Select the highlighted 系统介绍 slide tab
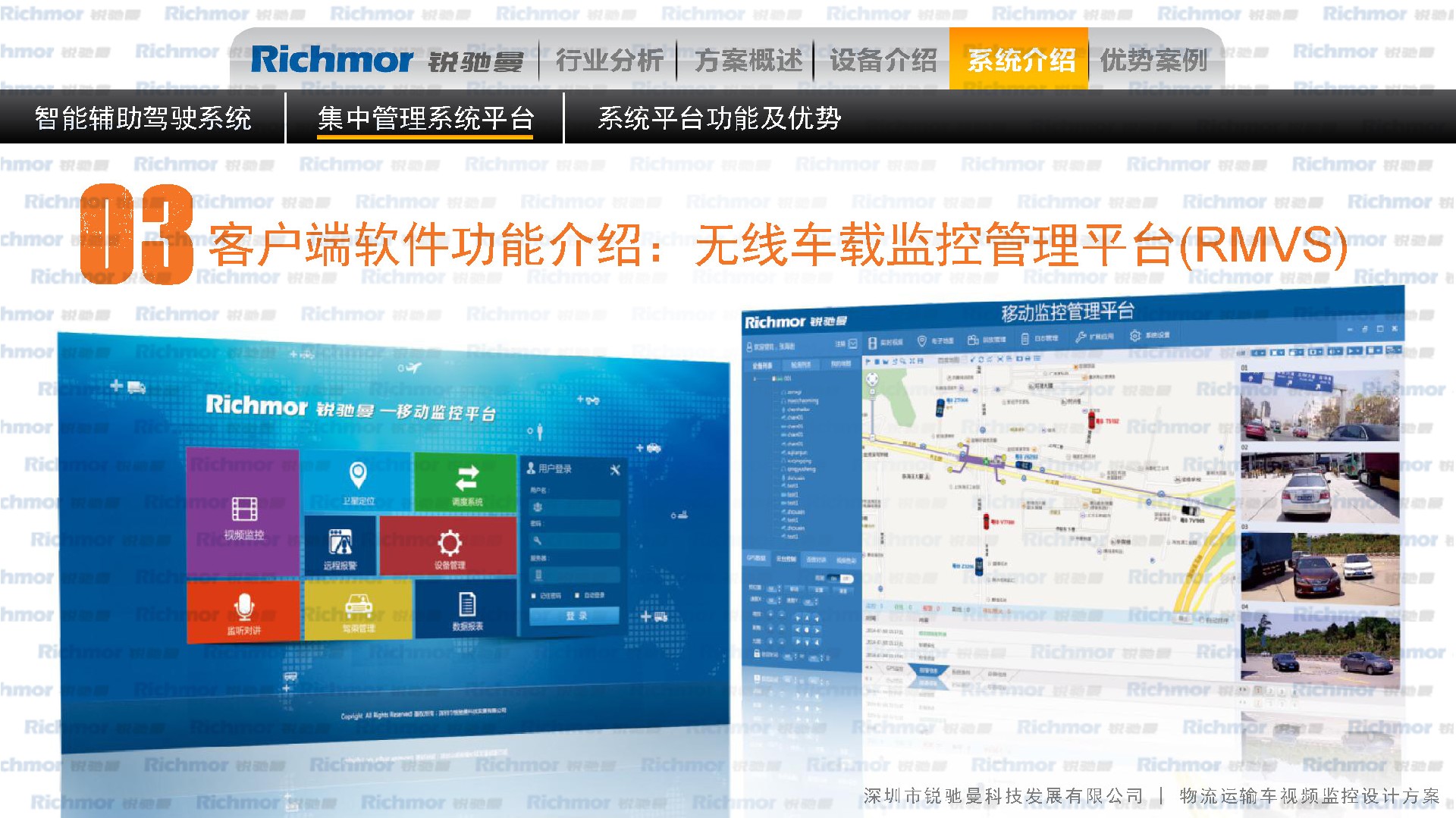This screenshot has width=1456, height=818. point(1021,60)
